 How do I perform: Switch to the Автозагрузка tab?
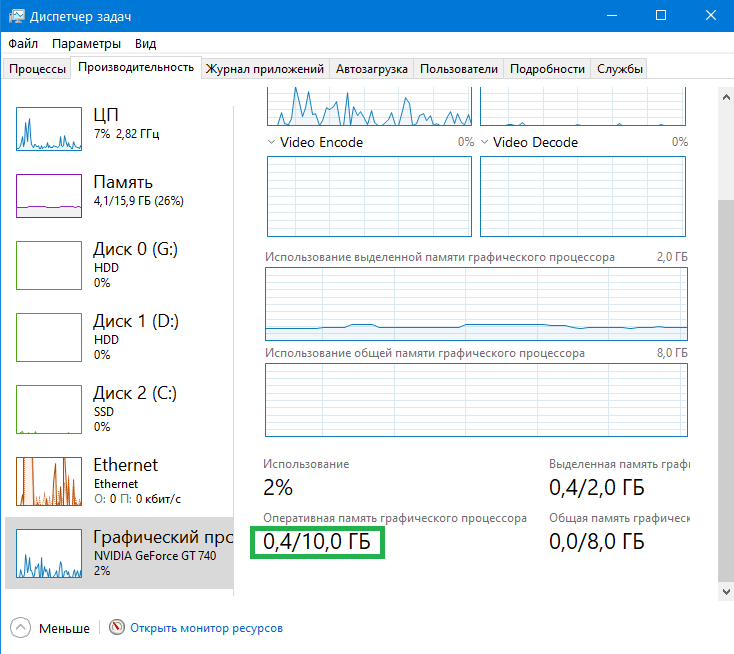[372, 69]
